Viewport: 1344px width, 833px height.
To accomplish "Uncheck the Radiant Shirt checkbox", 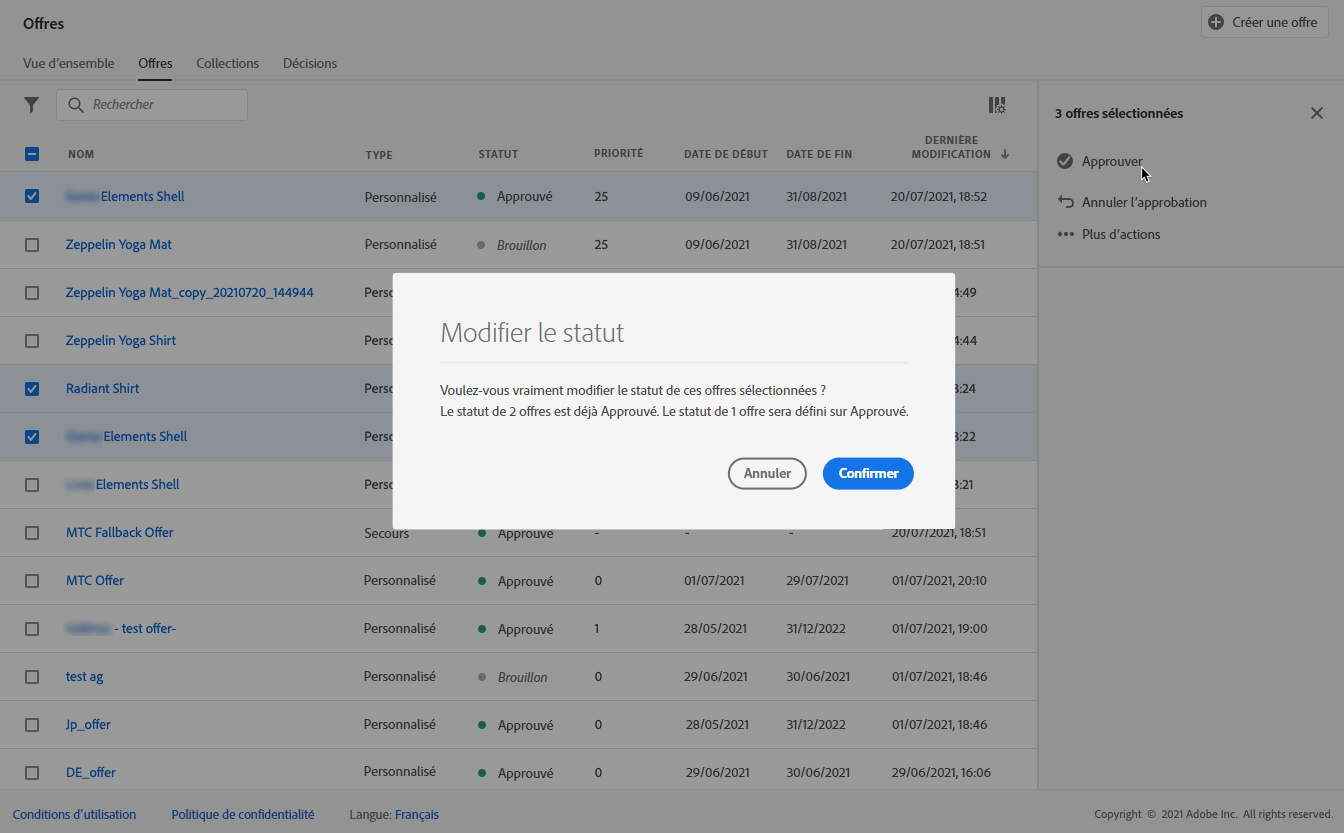I will coord(32,389).
